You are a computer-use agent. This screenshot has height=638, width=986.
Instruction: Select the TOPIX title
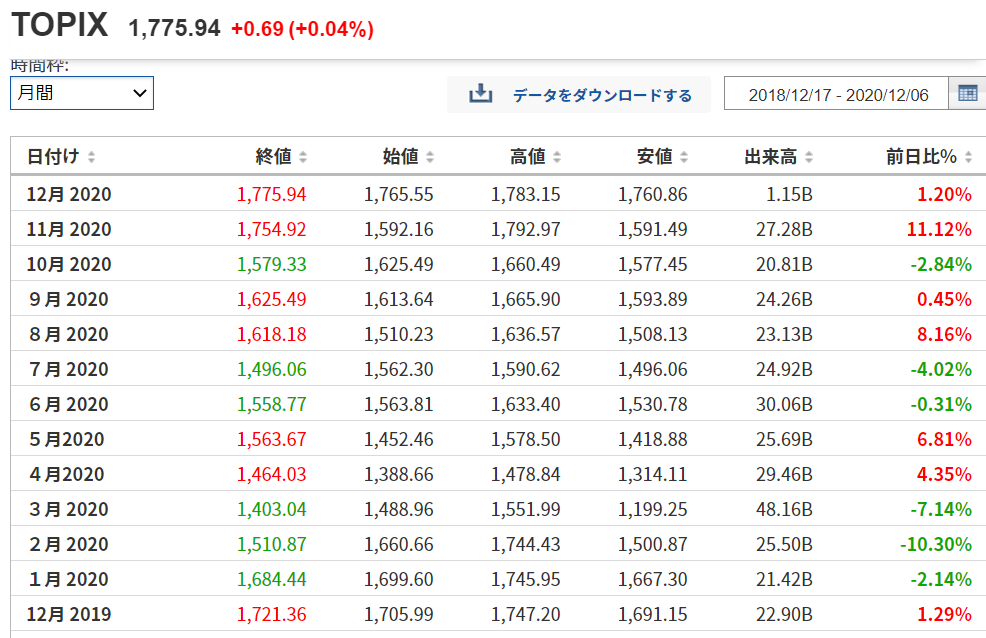pos(60,25)
